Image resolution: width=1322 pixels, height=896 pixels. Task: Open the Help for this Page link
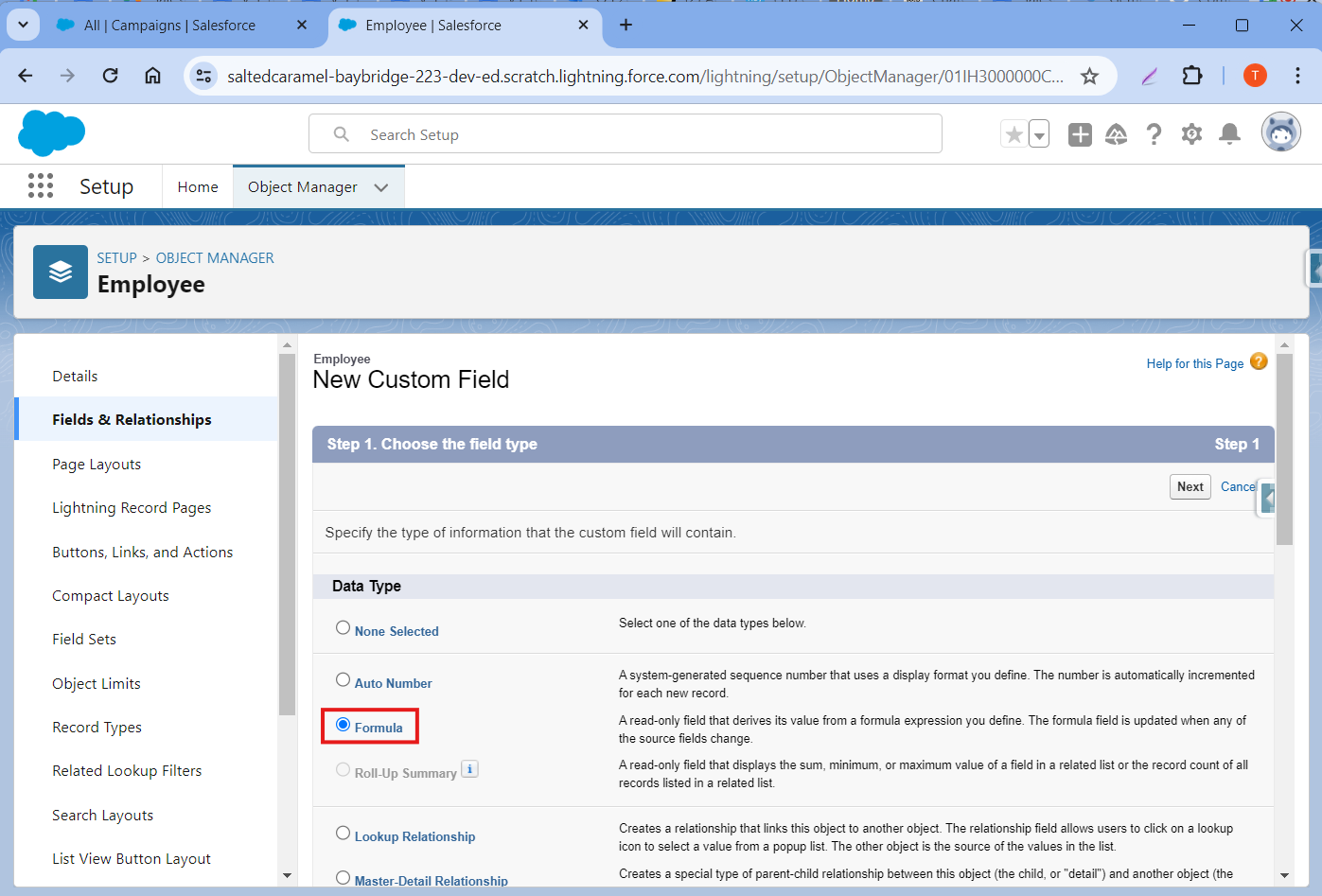[1194, 363]
